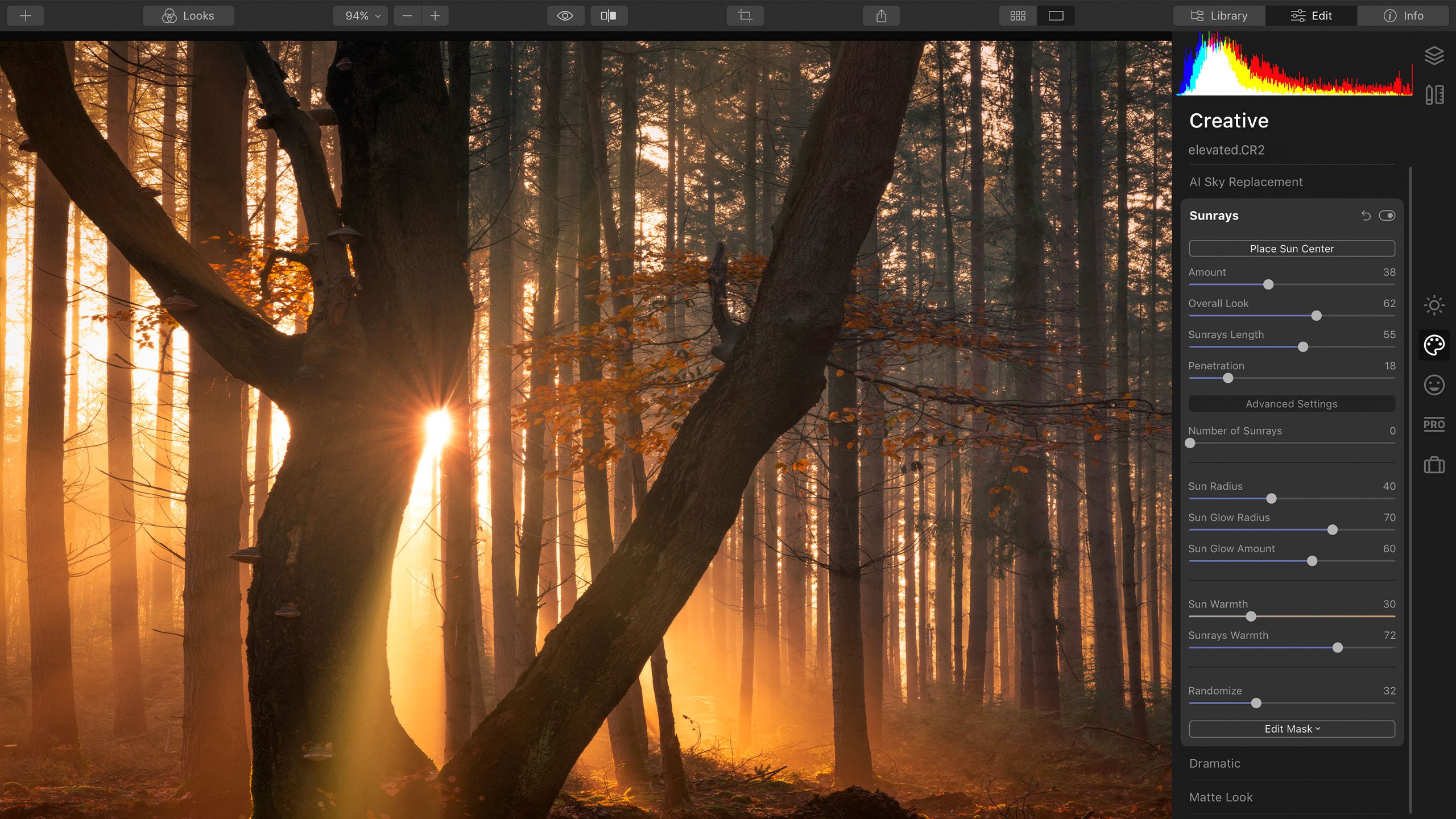Open the Layers panel icon
The width and height of the screenshot is (1456, 819).
pos(1434,55)
